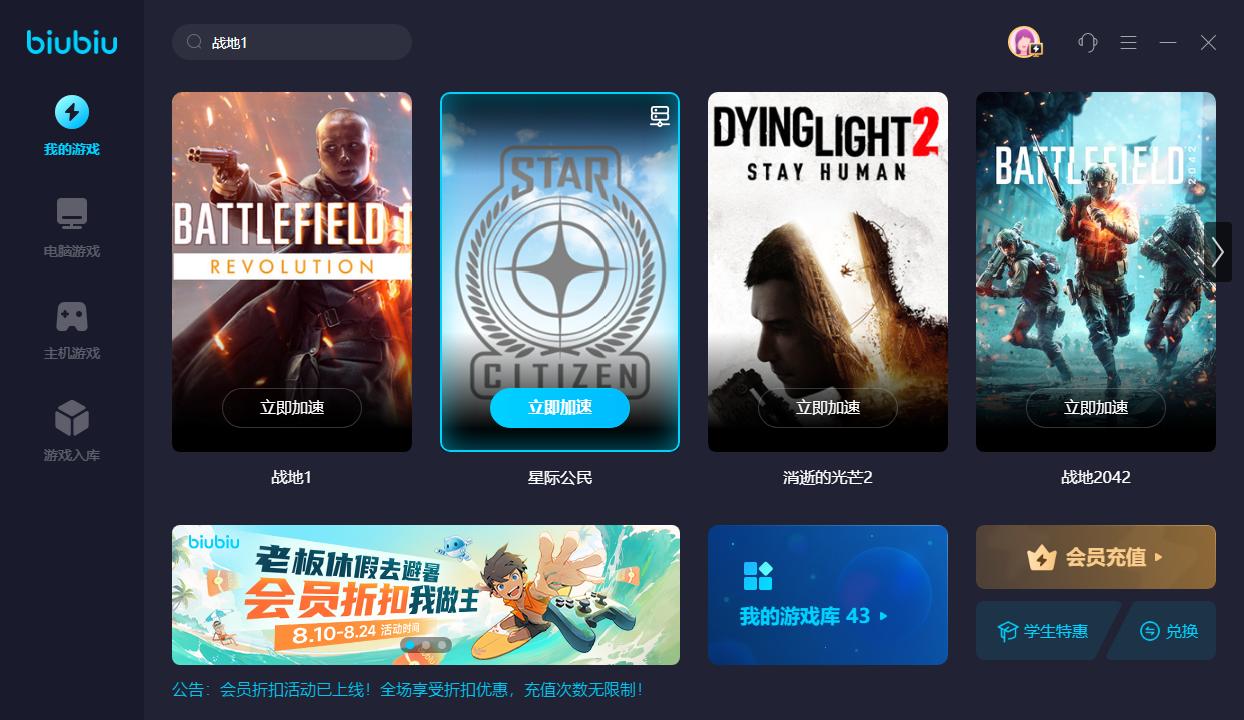Open 电脑游戏 in the sidebar
This screenshot has height=720, width=1244.
point(71,228)
